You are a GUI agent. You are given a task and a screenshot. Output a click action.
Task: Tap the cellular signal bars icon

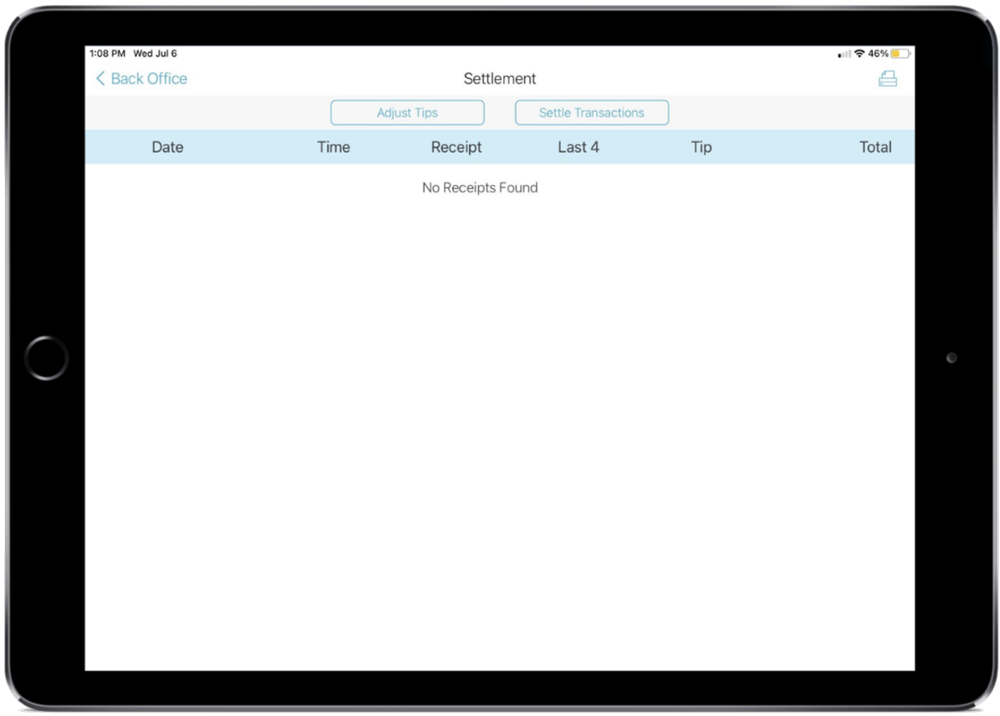coord(844,54)
